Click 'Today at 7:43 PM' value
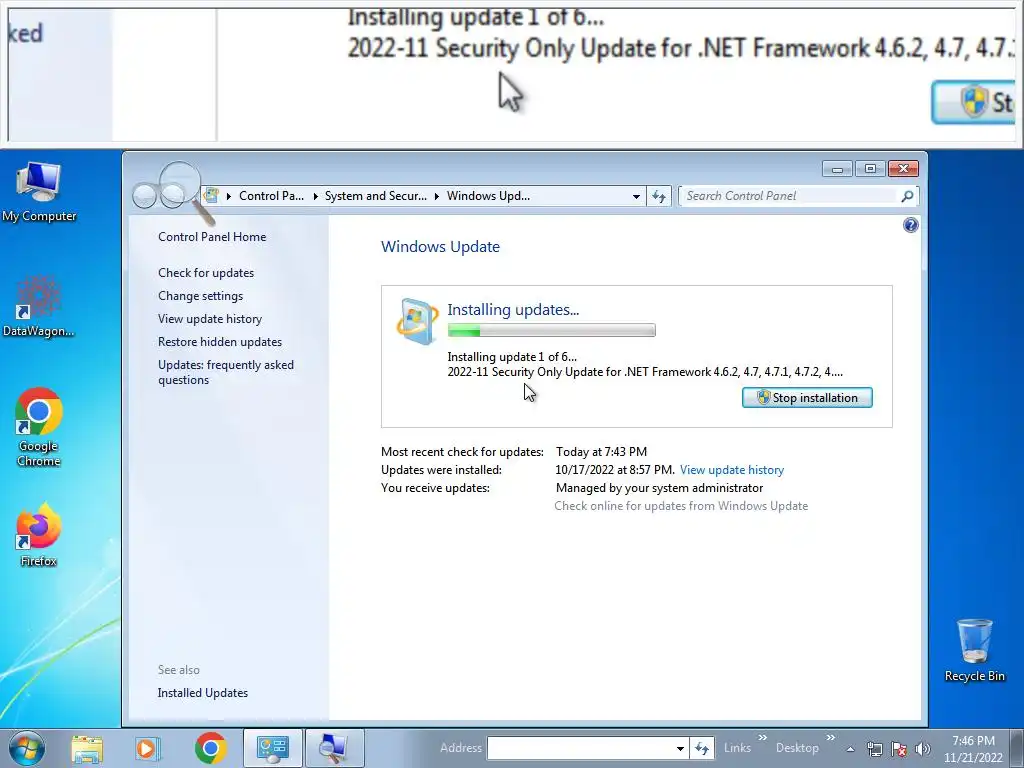The image size is (1024, 768). (601, 452)
